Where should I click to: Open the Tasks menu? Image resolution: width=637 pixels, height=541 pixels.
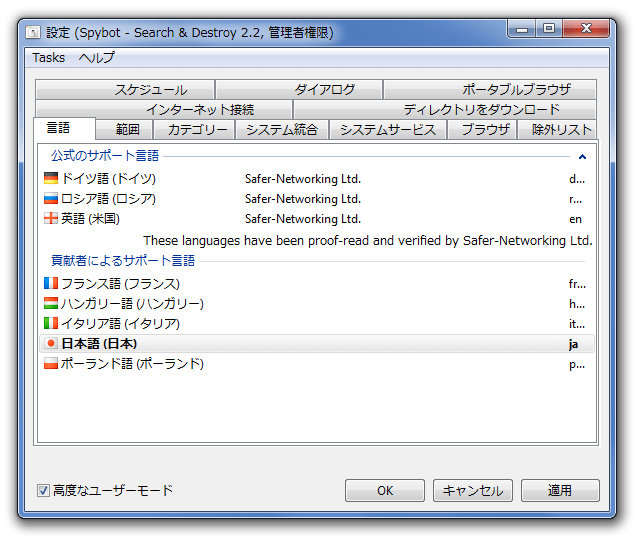point(49,58)
